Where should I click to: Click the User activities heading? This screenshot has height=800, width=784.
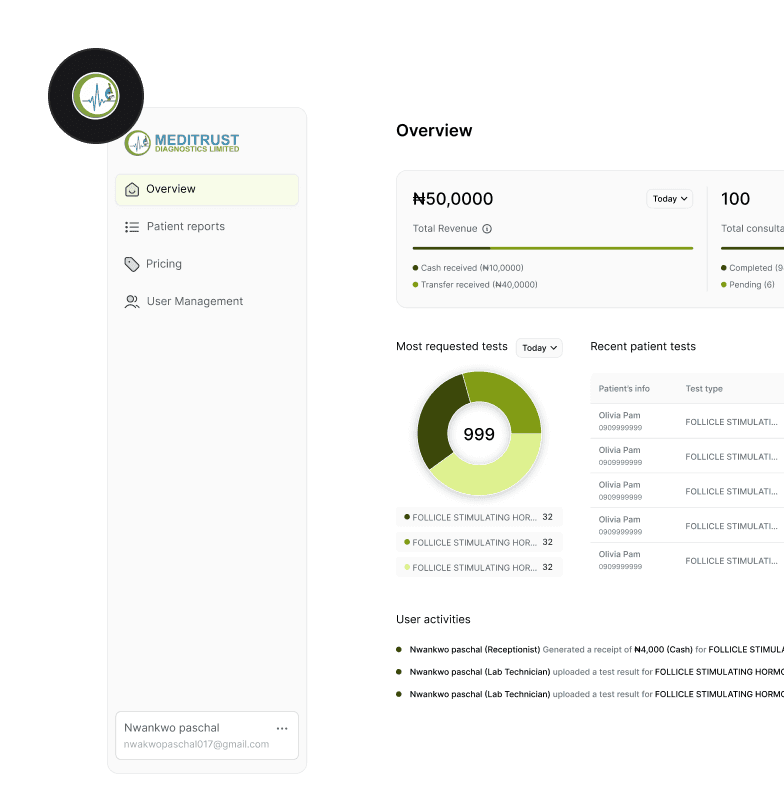click(433, 619)
